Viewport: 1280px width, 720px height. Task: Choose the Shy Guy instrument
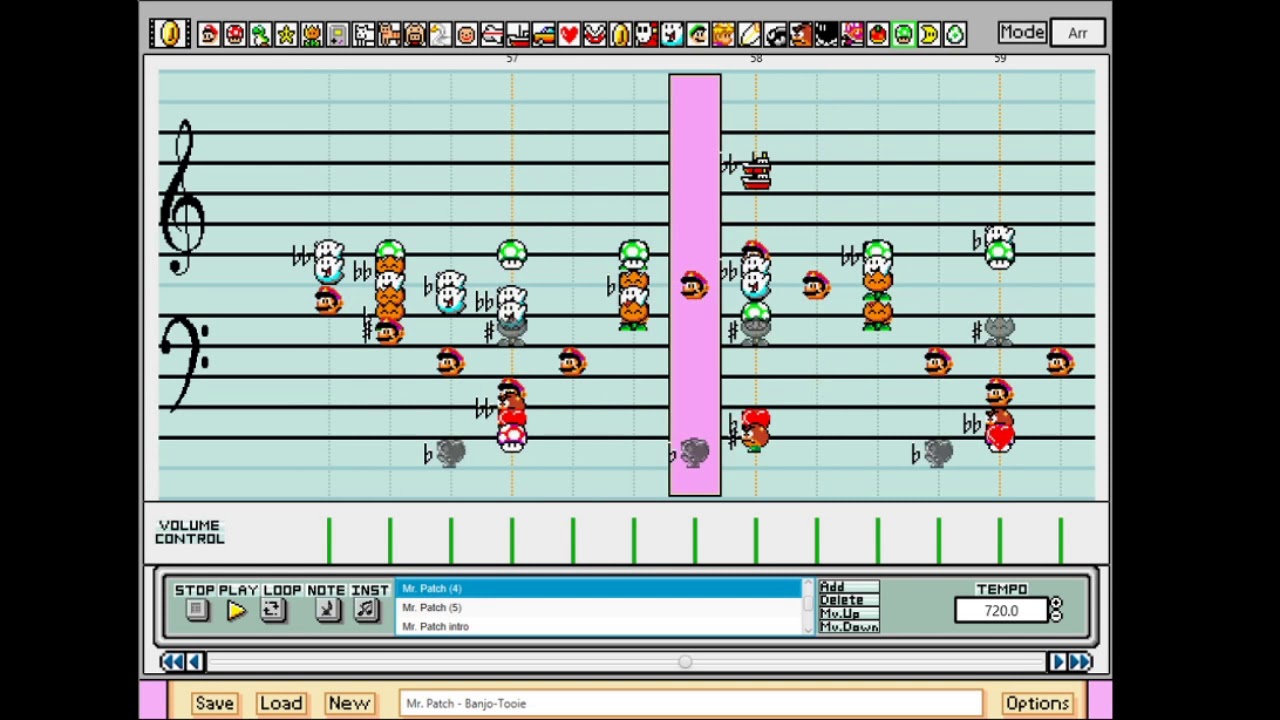(646, 34)
